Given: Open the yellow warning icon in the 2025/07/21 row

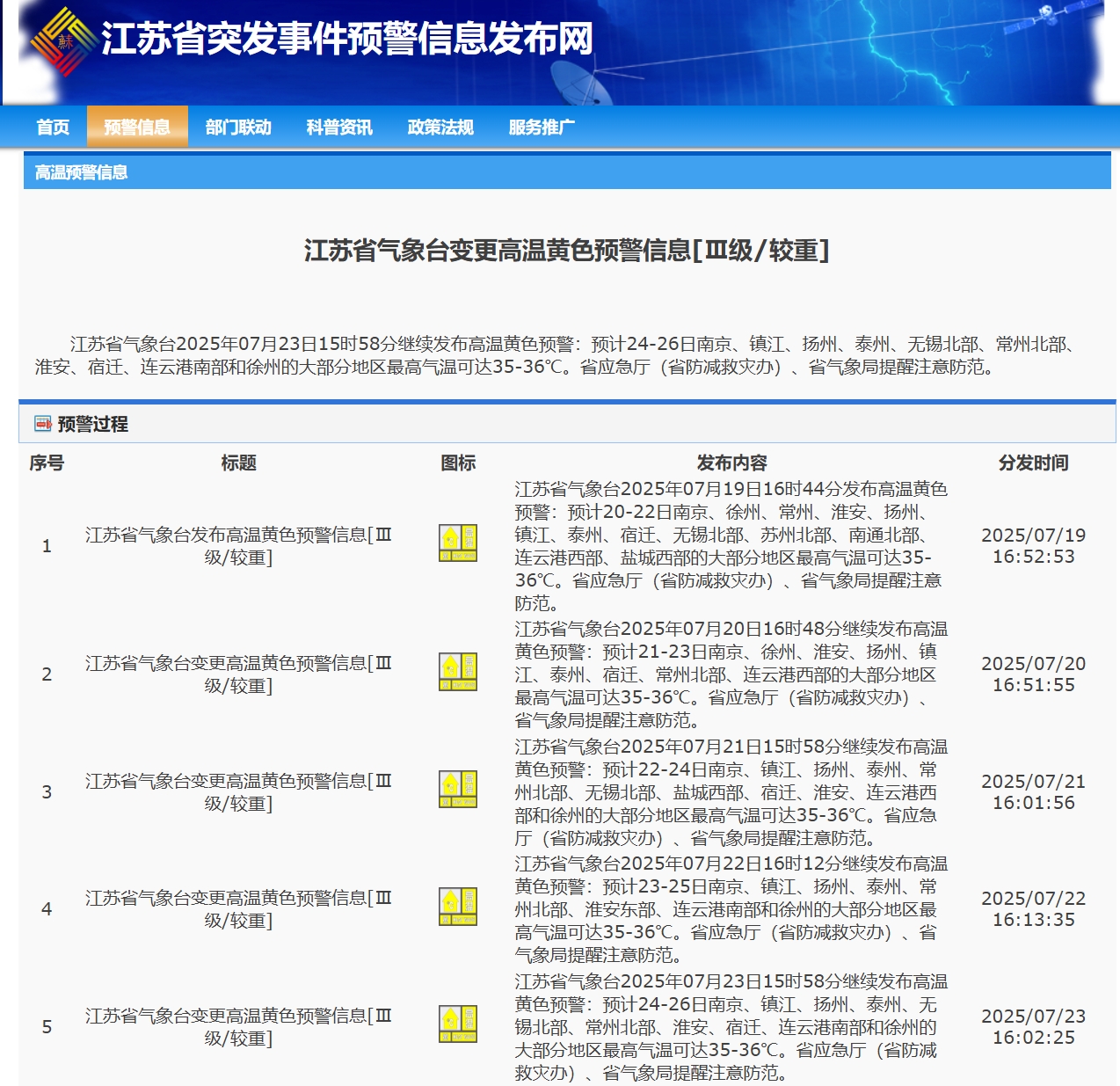Looking at the screenshot, I should tap(458, 789).
